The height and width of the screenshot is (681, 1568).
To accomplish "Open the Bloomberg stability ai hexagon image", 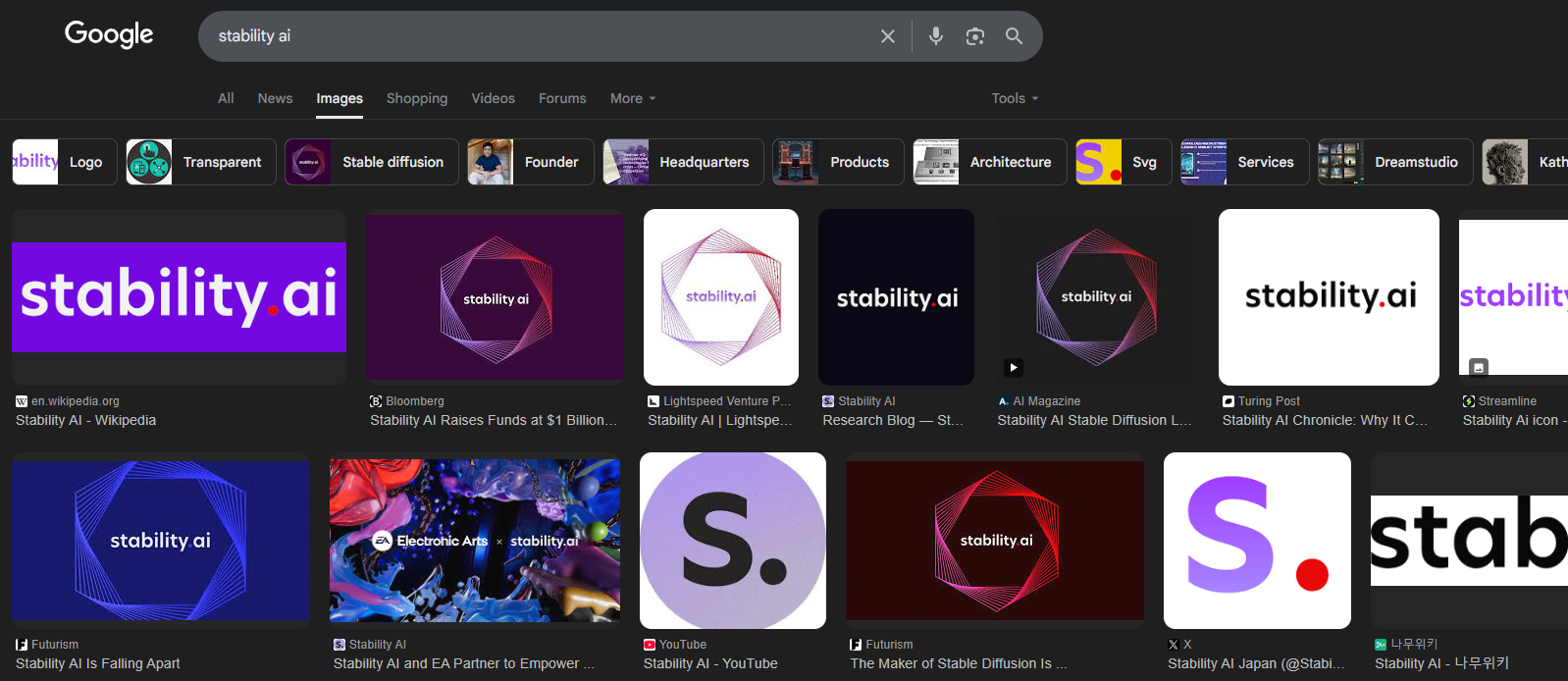I will (x=495, y=297).
